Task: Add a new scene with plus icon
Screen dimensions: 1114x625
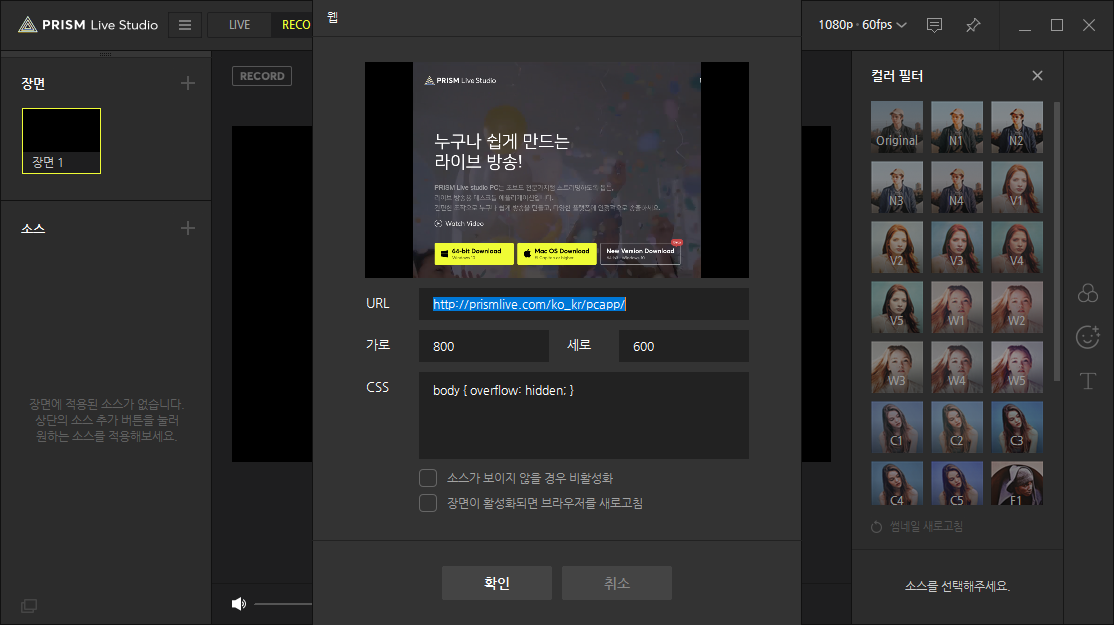Action: coord(188,83)
